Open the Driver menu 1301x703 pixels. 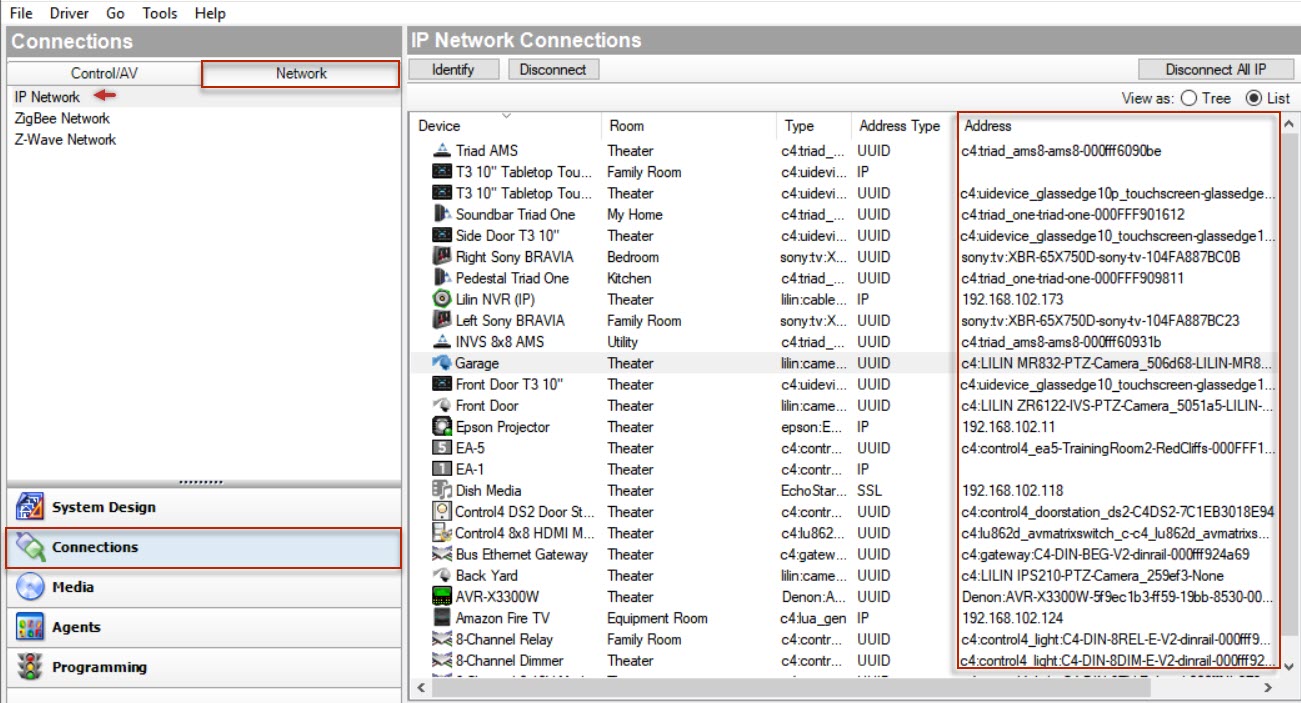pyautogui.click(x=69, y=13)
